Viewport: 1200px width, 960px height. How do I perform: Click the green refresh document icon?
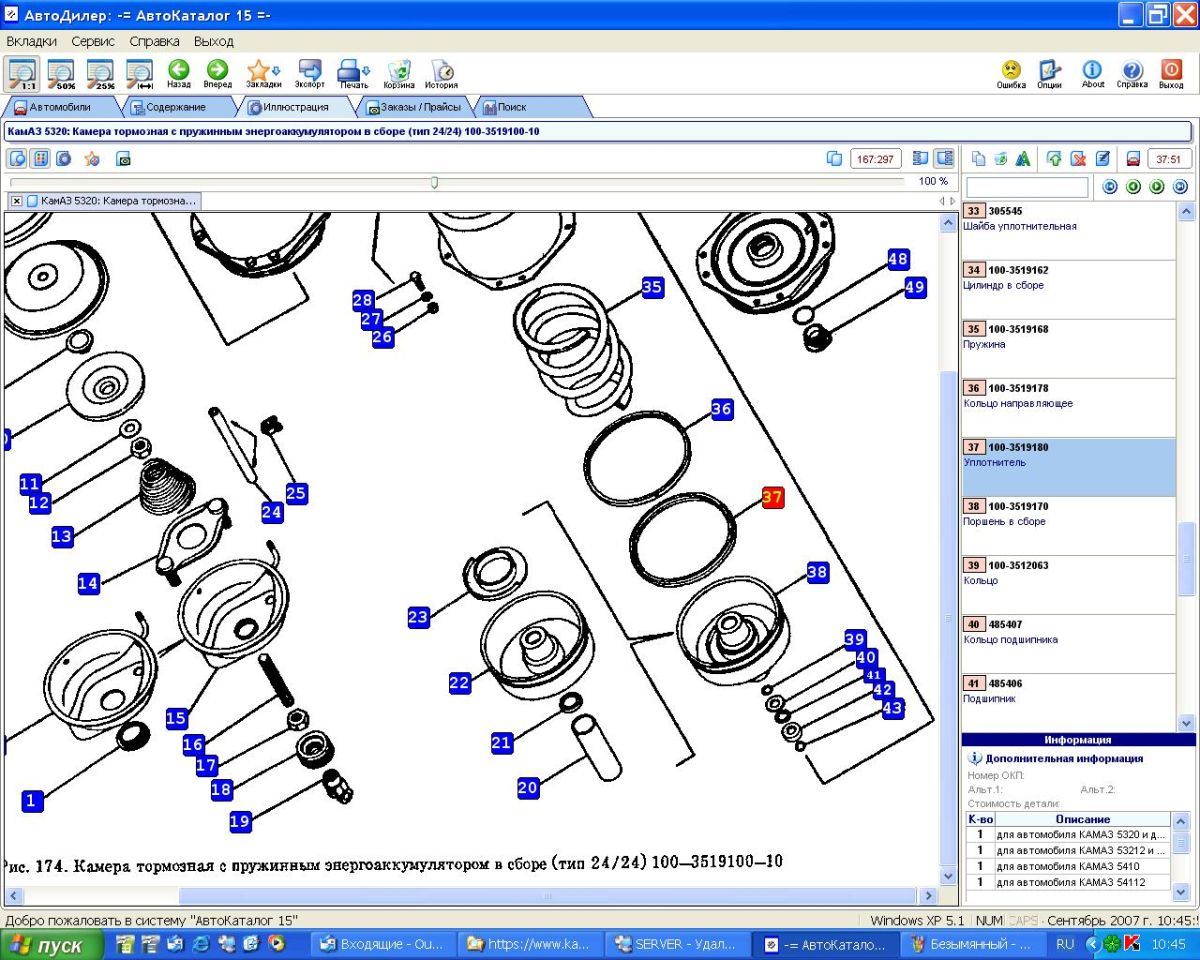tap(1000, 158)
